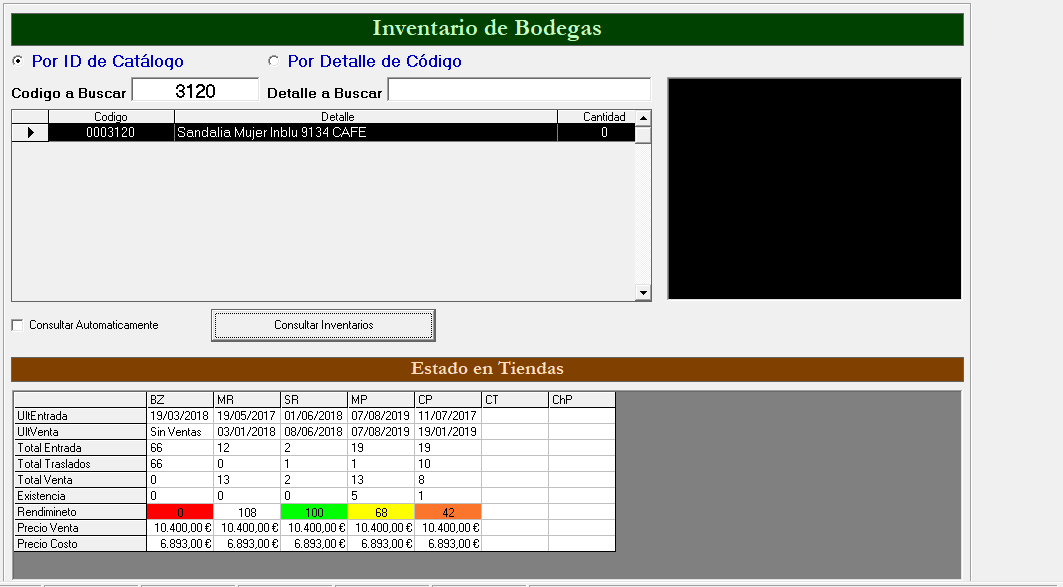Click the black product image preview area
This screenshot has height=587, width=1063.
point(814,188)
